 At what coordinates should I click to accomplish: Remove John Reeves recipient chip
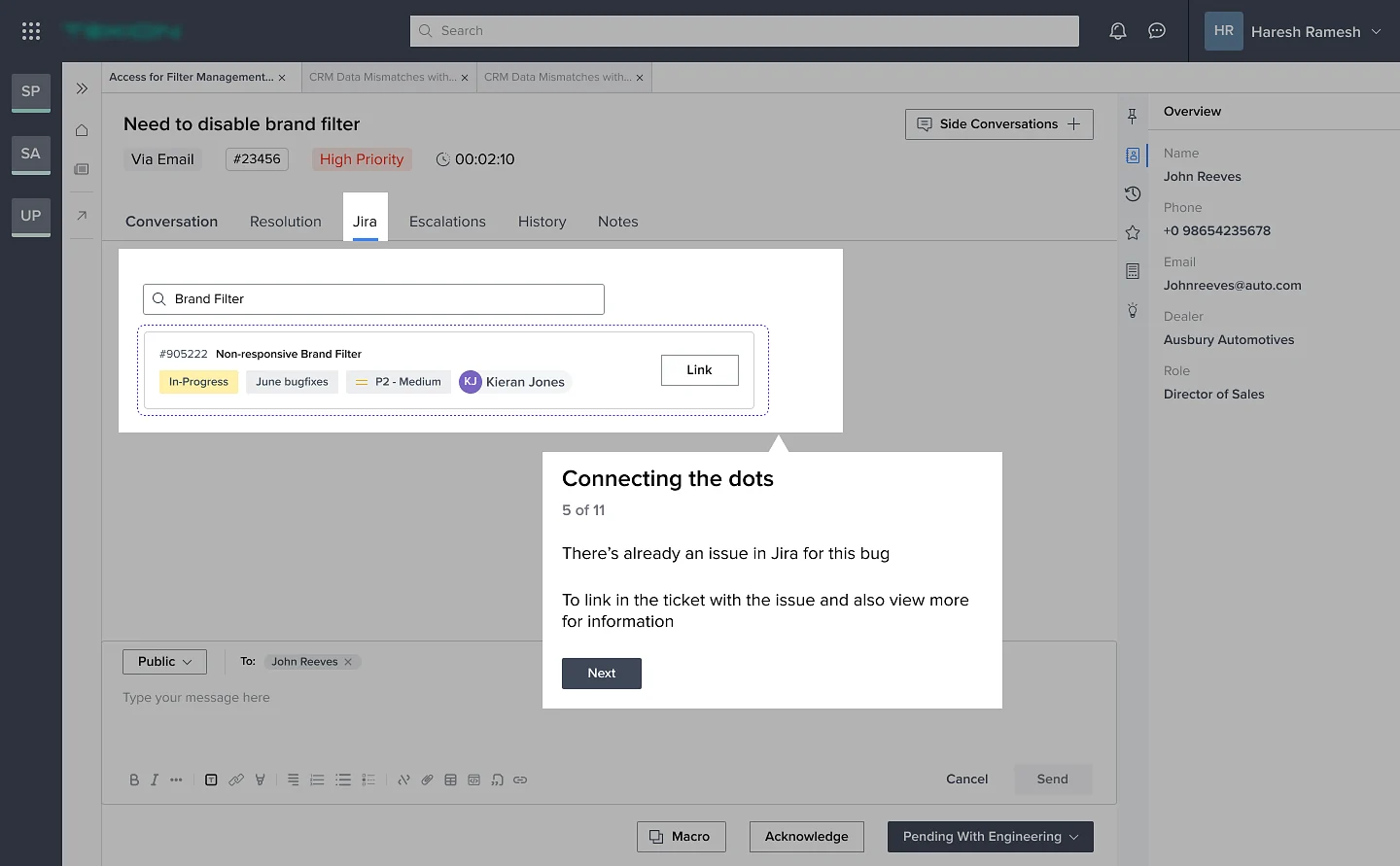tap(348, 662)
